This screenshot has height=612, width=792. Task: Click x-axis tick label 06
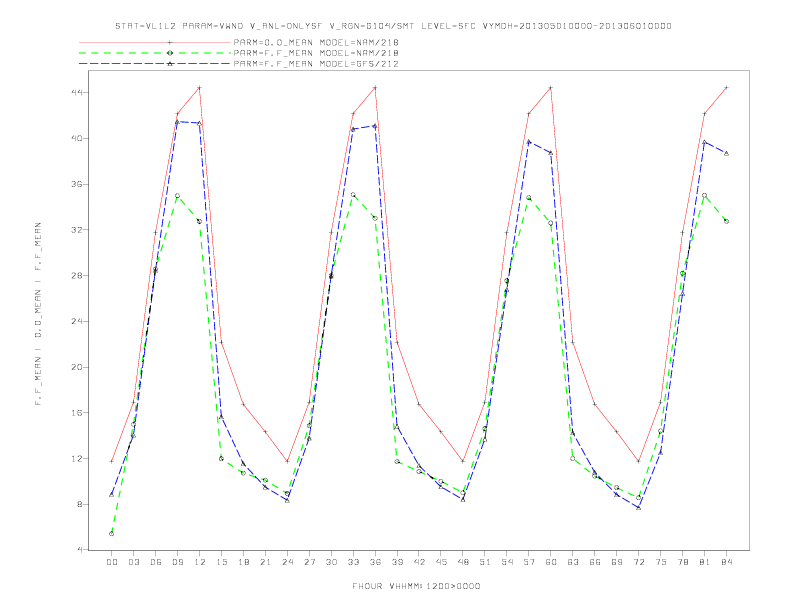(x=156, y=562)
